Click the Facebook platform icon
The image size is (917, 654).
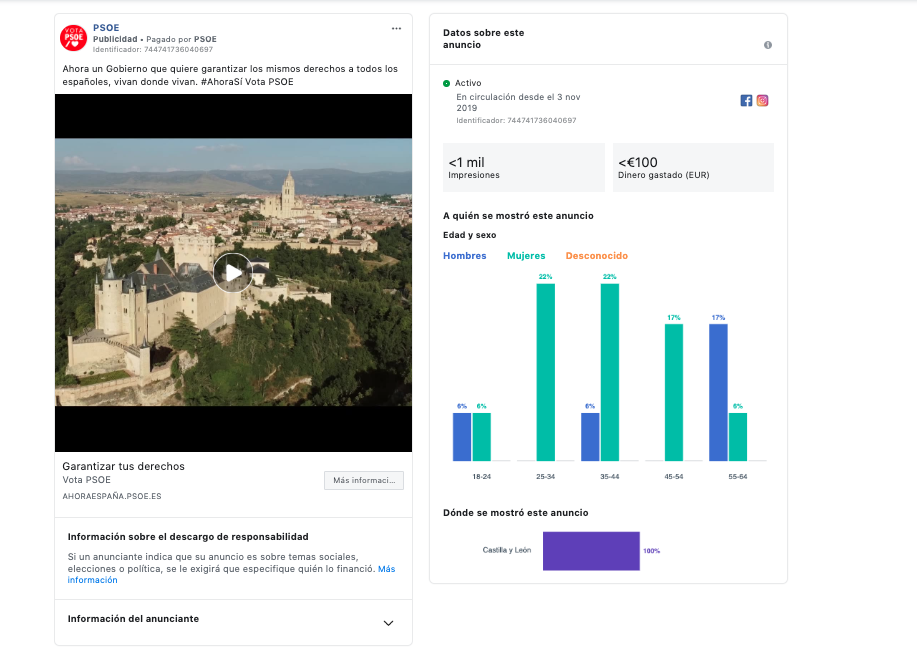pyautogui.click(x=746, y=101)
